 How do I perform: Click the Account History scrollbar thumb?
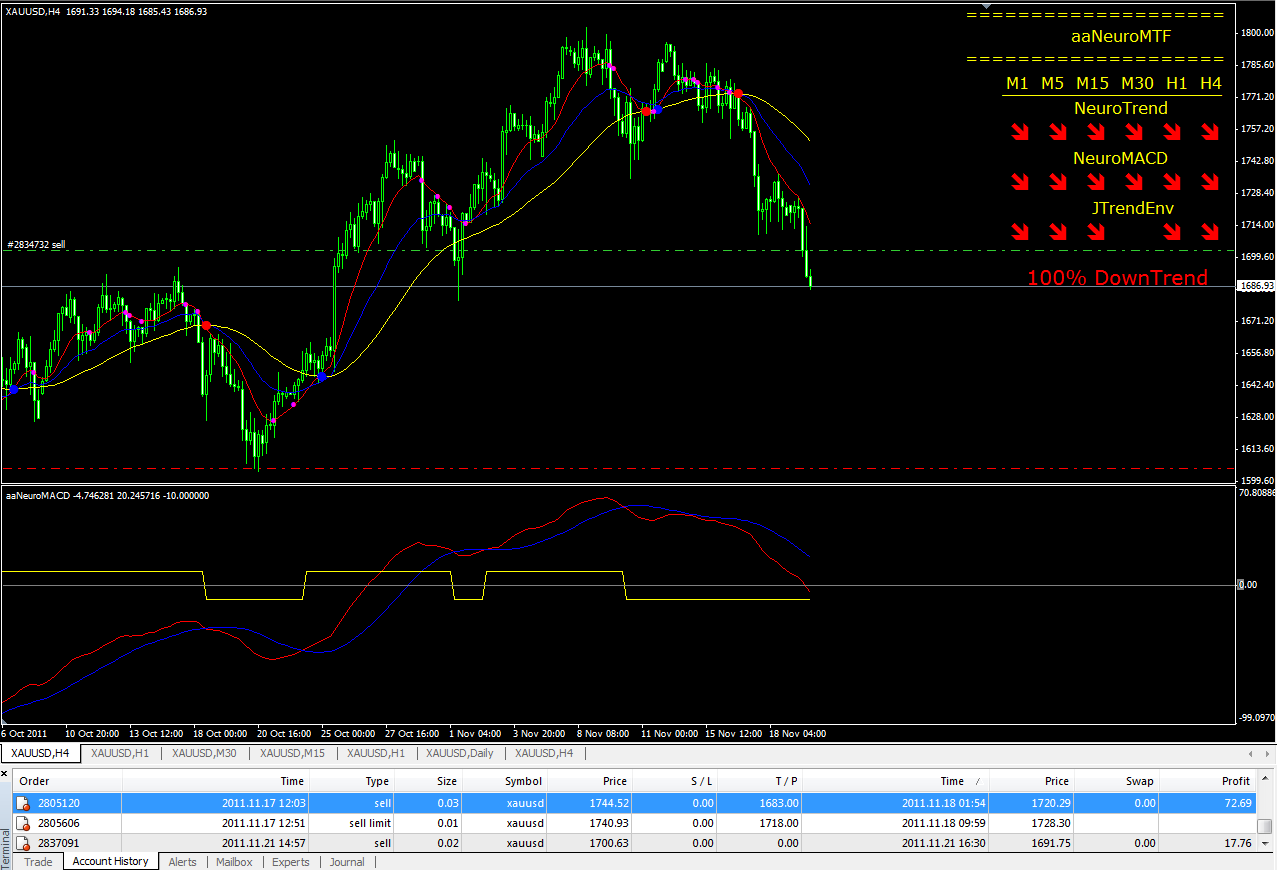tap(1265, 825)
